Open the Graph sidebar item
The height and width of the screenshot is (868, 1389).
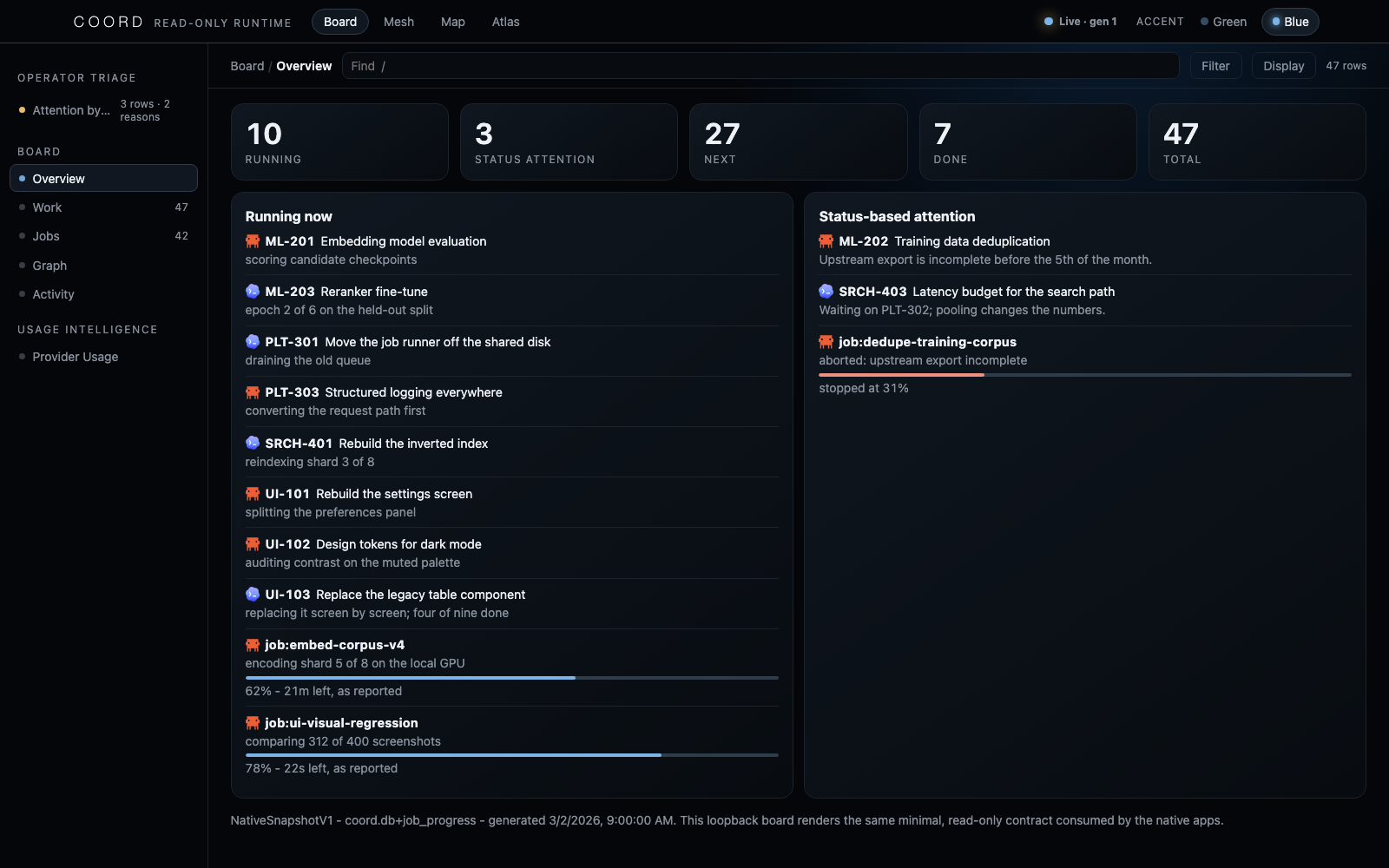click(103, 266)
